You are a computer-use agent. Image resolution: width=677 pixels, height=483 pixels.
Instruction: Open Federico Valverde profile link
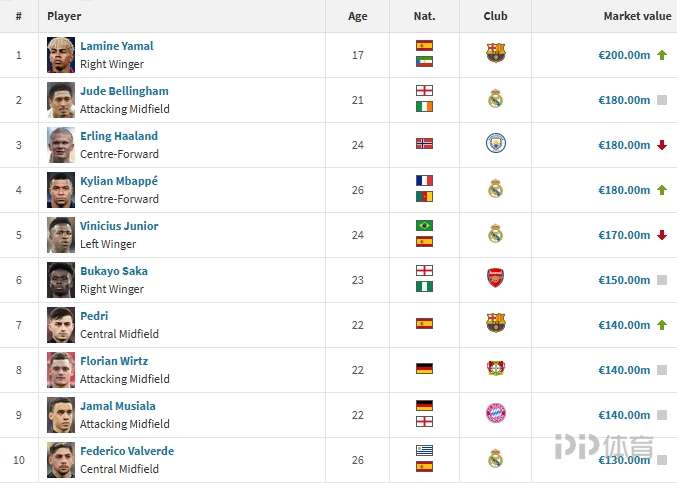click(x=127, y=451)
